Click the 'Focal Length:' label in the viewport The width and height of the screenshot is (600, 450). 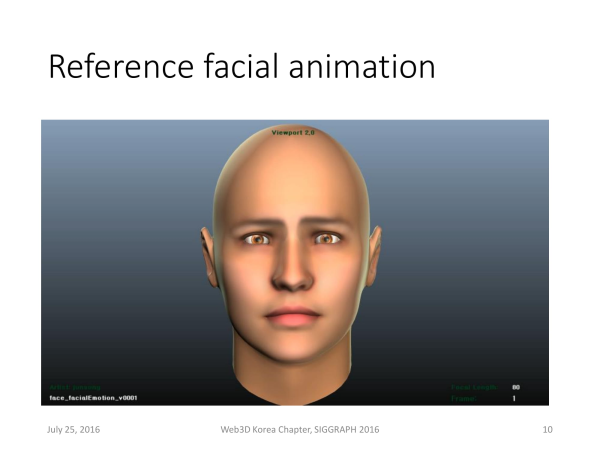(x=474, y=387)
